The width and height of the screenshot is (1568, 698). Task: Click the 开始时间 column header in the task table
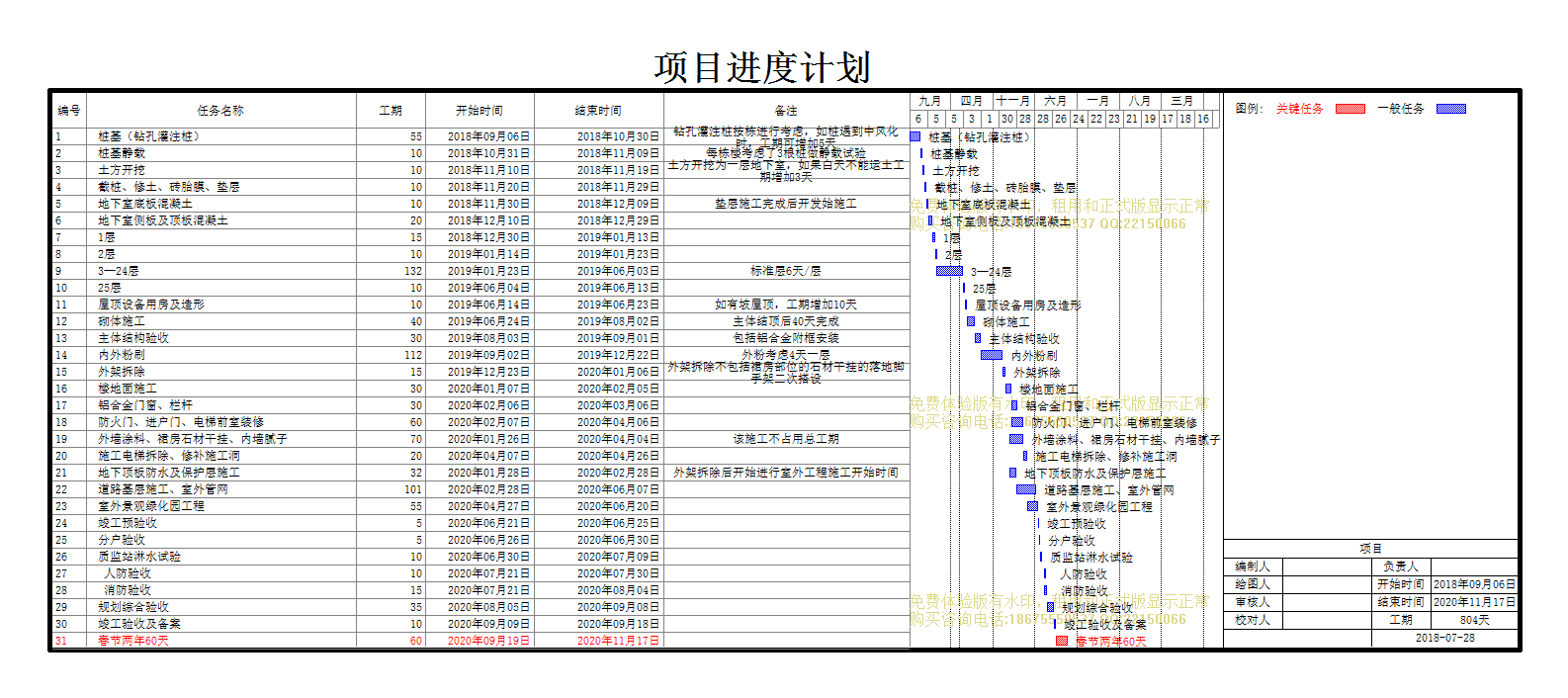(479, 111)
